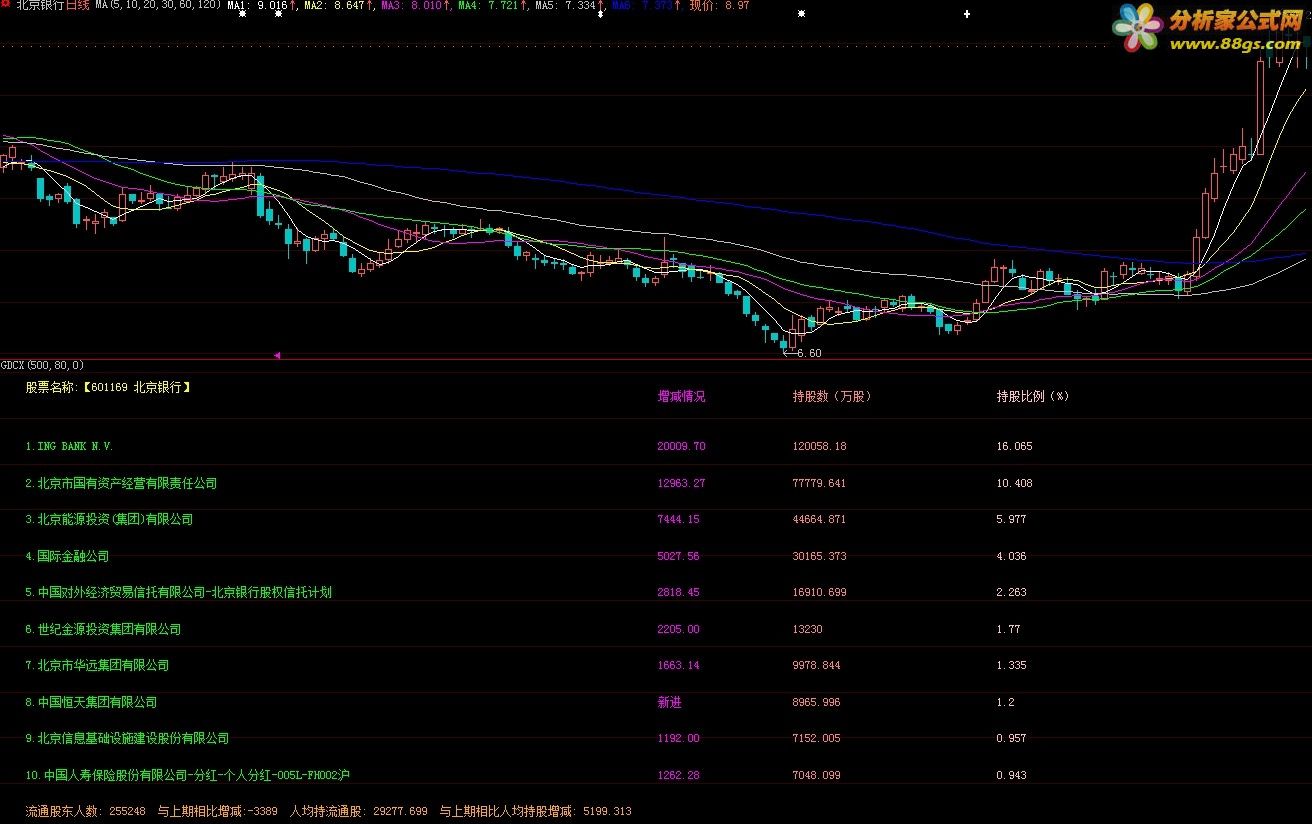Click the 0.943 holding percentage
This screenshot has width=1312, height=824.
[1011, 775]
